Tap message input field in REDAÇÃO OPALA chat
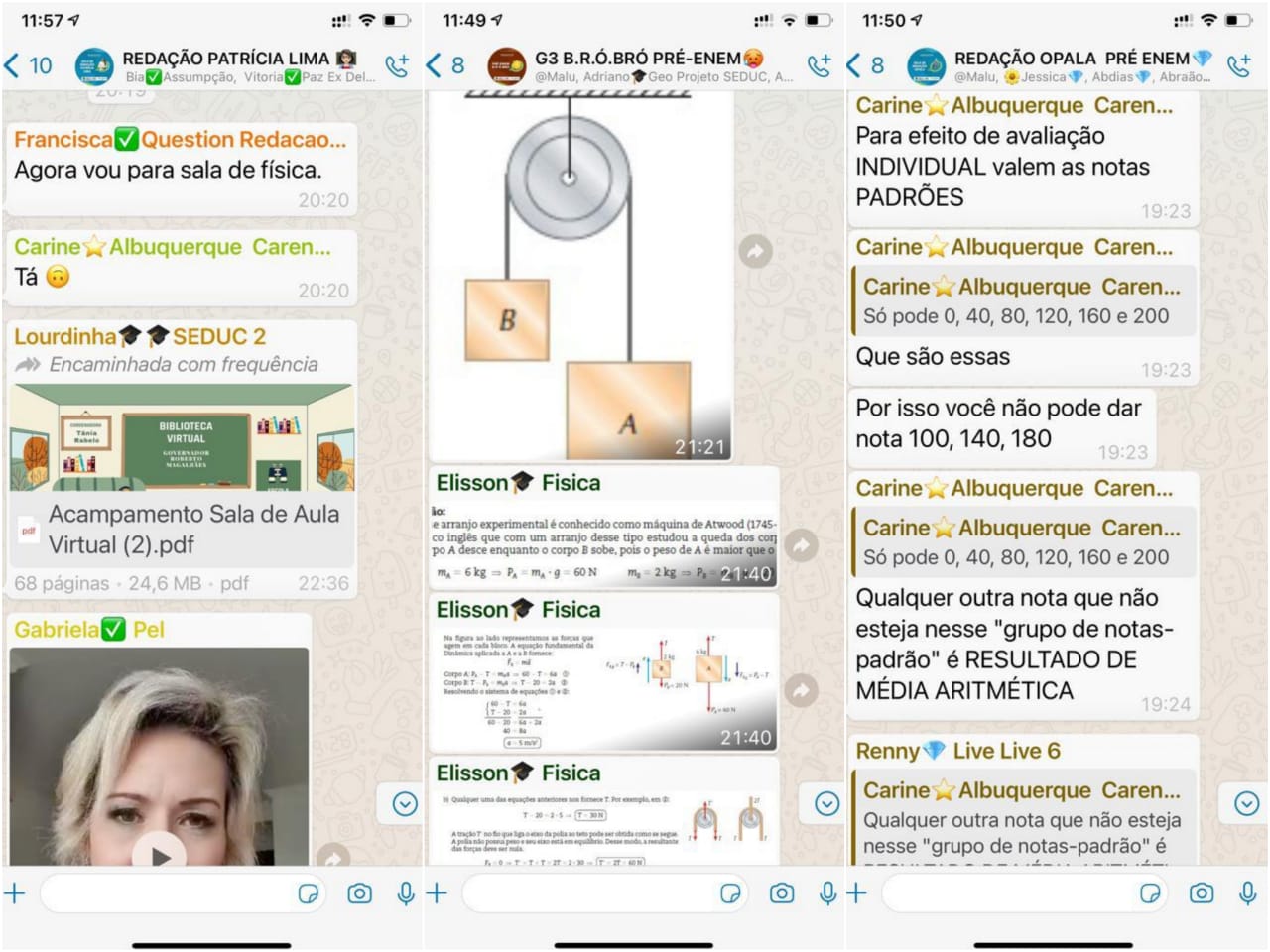Viewport: 1270px width, 952px height. 1025,893
